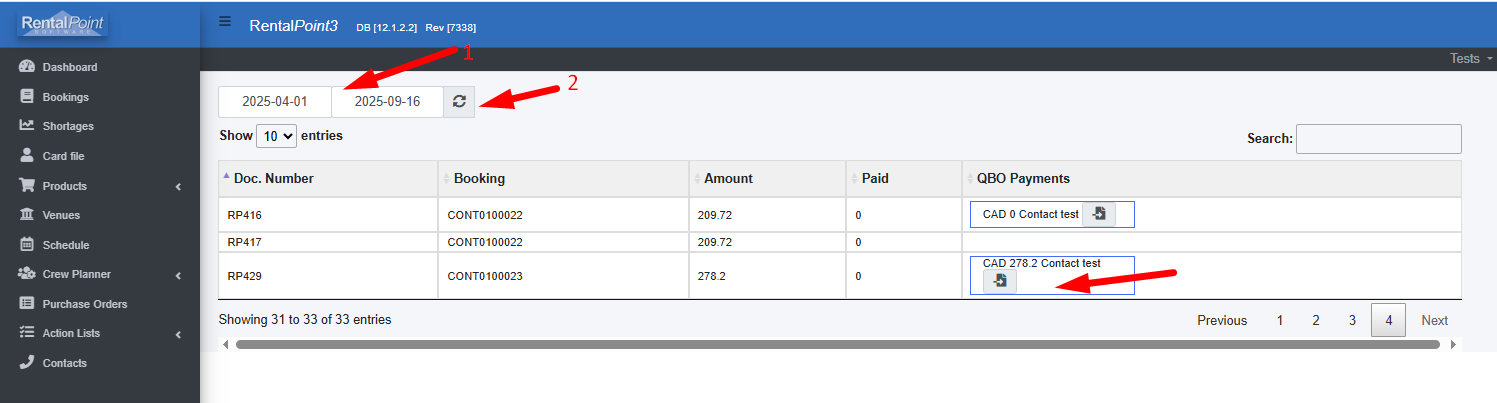Click import payment icon for RP416
This screenshot has width=1497, height=403.
pyautogui.click(x=1099, y=214)
